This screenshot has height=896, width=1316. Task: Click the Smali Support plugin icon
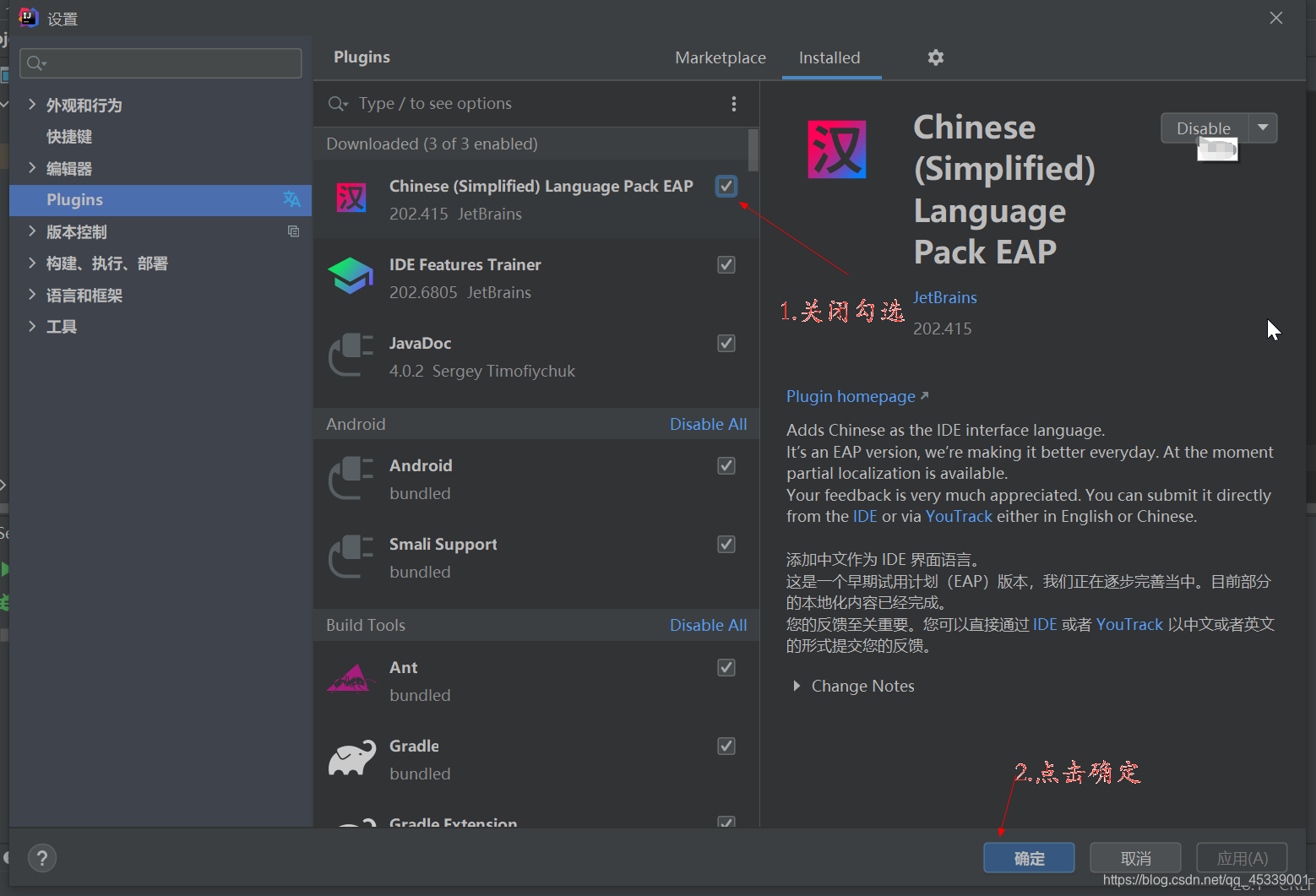pos(351,557)
